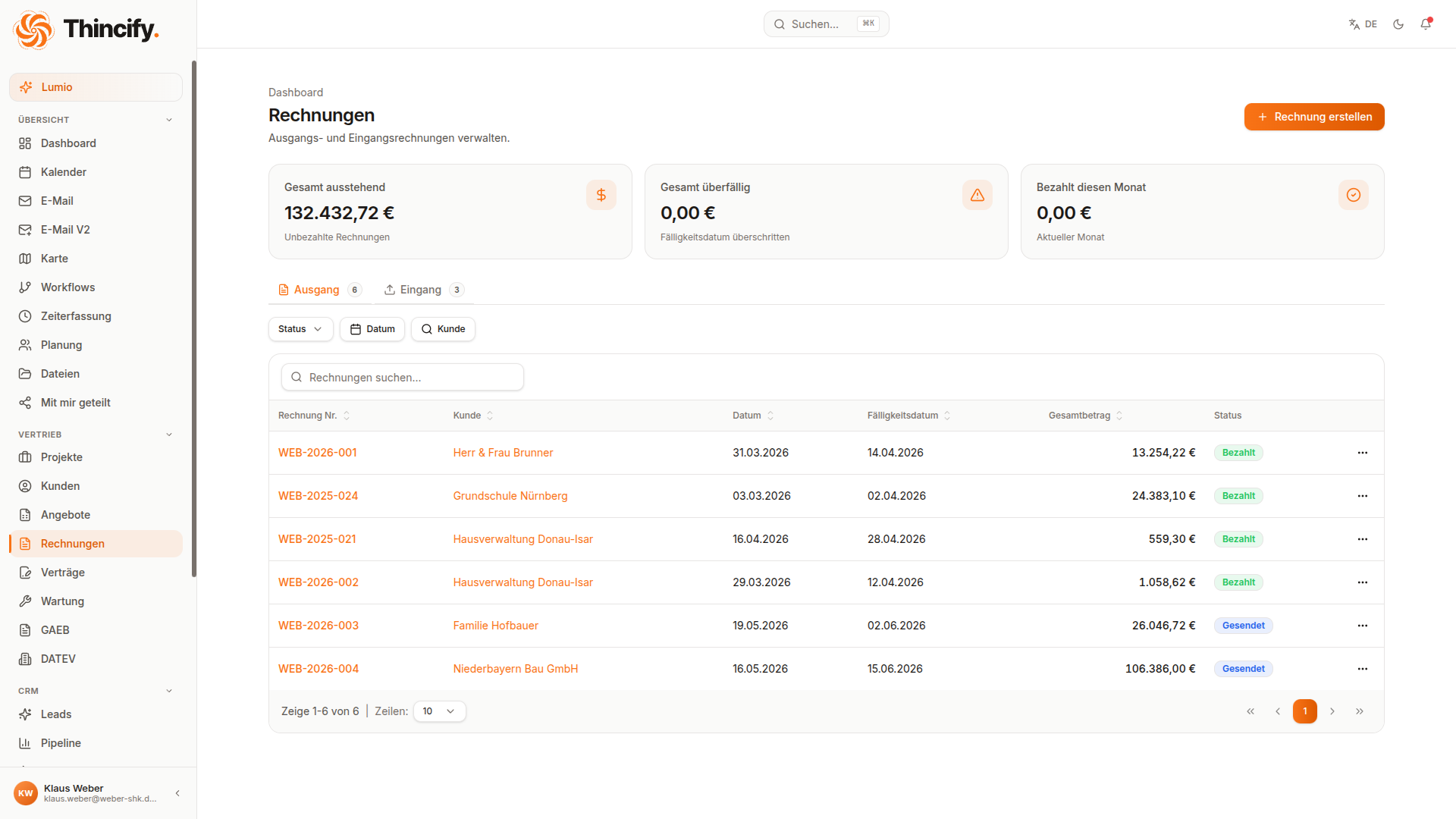Open E-Mail V2 sidebar entry
The image size is (1456, 819).
tap(96, 230)
